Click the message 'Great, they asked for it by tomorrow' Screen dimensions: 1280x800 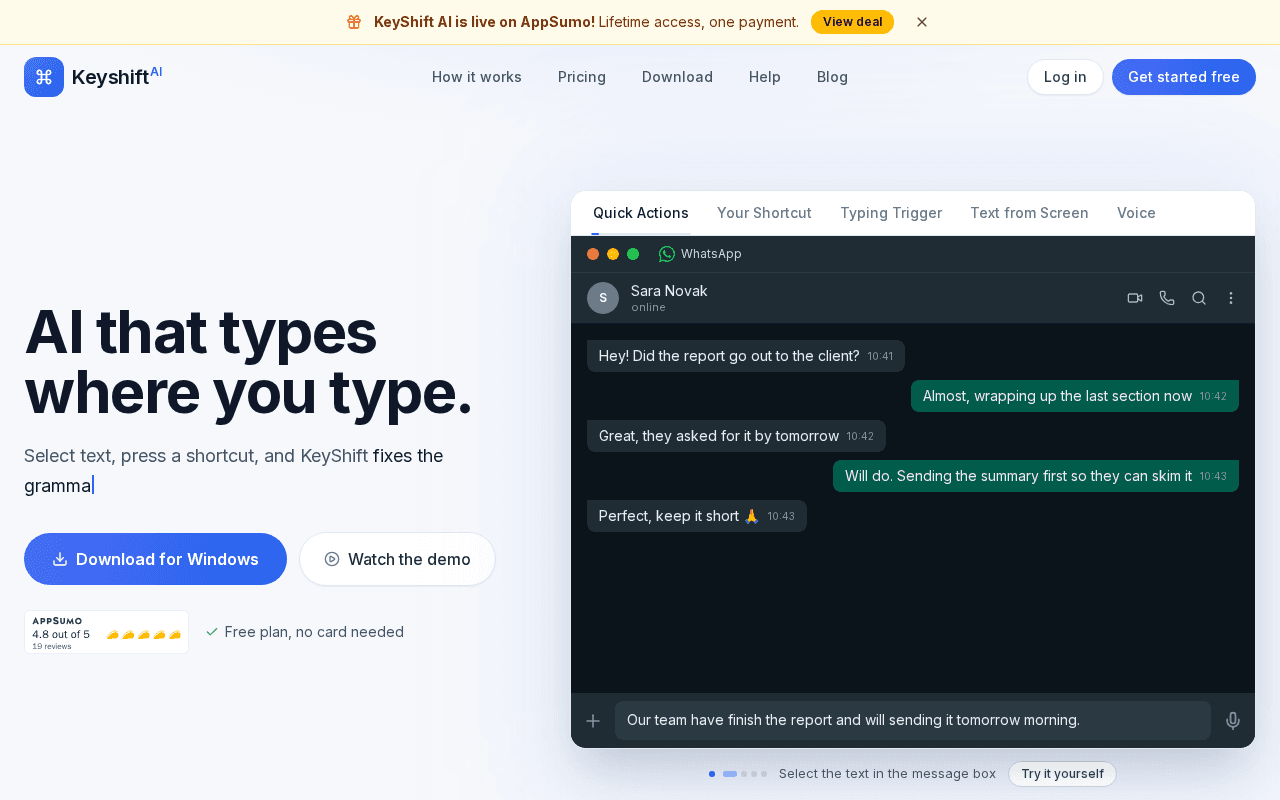click(736, 436)
